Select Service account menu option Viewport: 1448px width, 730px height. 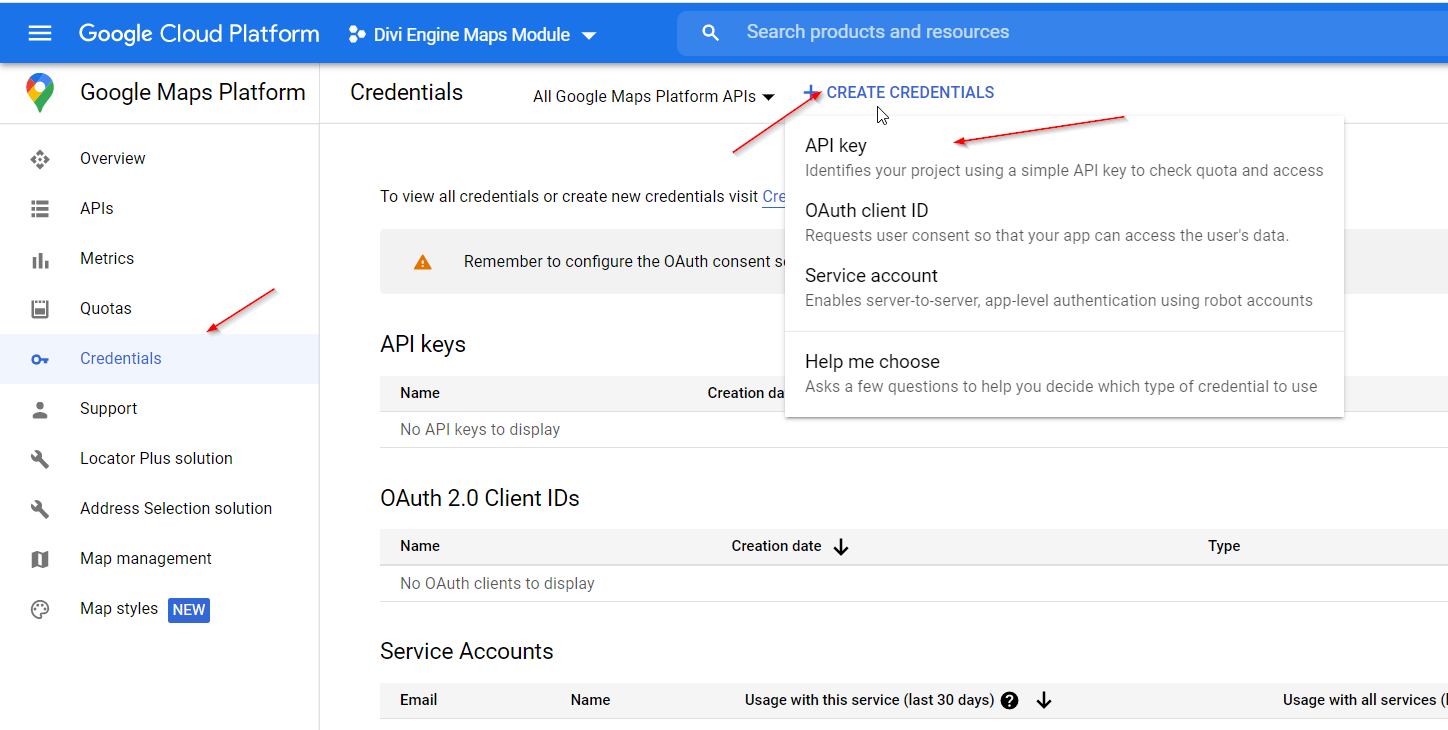click(871, 276)
